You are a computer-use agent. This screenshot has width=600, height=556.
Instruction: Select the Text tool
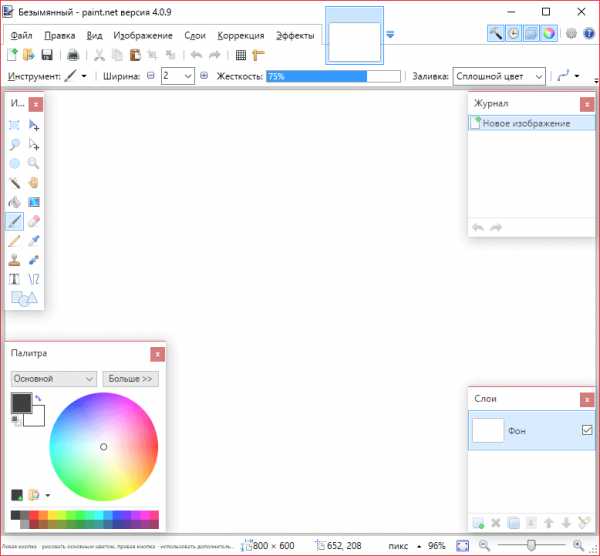pos(15,279)
